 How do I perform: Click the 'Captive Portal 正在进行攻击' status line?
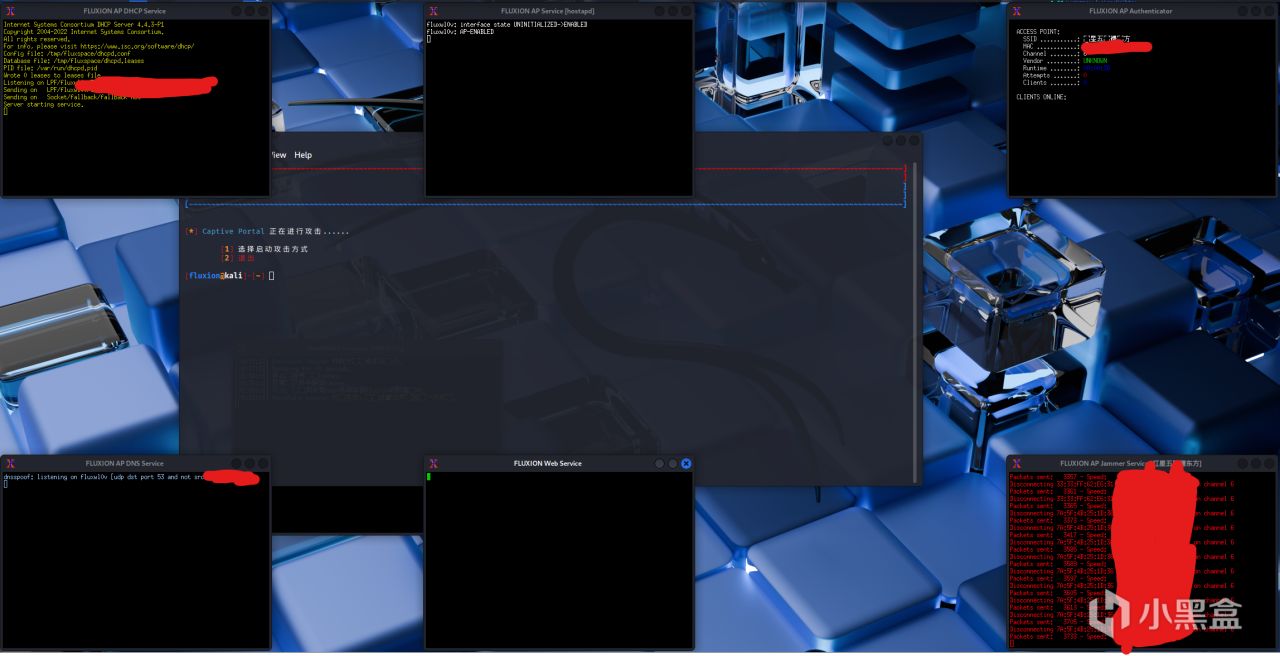pyautogui.click(x=268, y=231)
